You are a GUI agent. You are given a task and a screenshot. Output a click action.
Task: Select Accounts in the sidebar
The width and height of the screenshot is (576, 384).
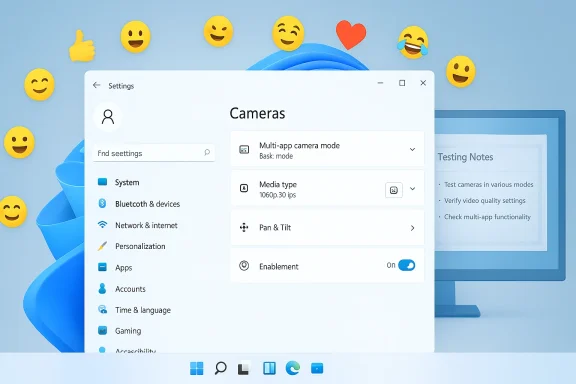(x=130, y=289)
